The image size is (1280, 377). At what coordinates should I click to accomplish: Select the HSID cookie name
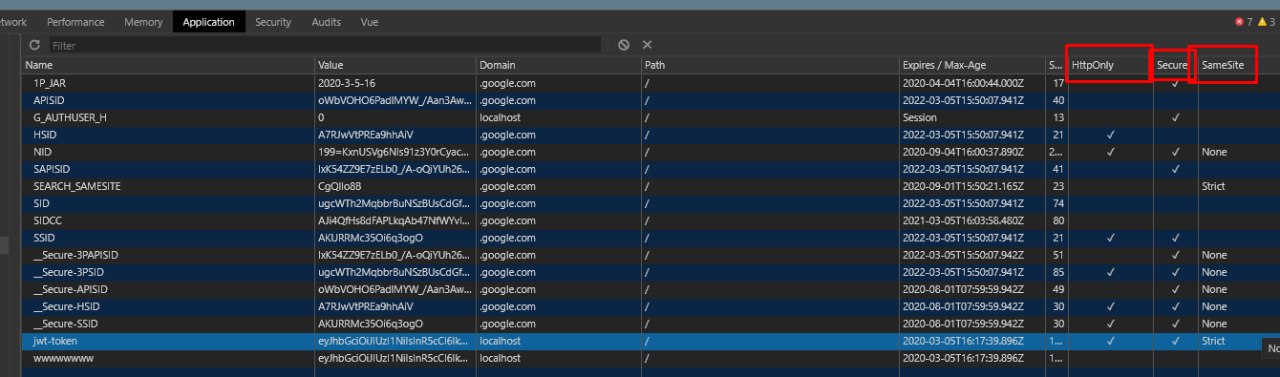[x=45, y=134]
